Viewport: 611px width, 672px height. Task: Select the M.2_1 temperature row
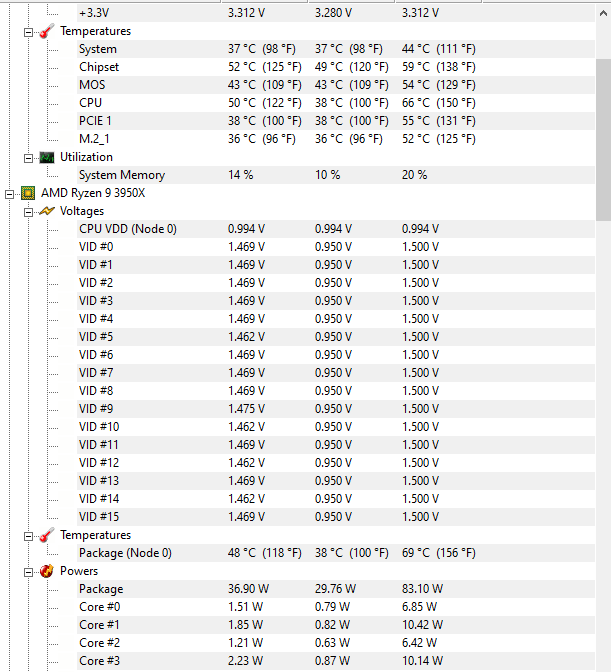click(98, 139)
